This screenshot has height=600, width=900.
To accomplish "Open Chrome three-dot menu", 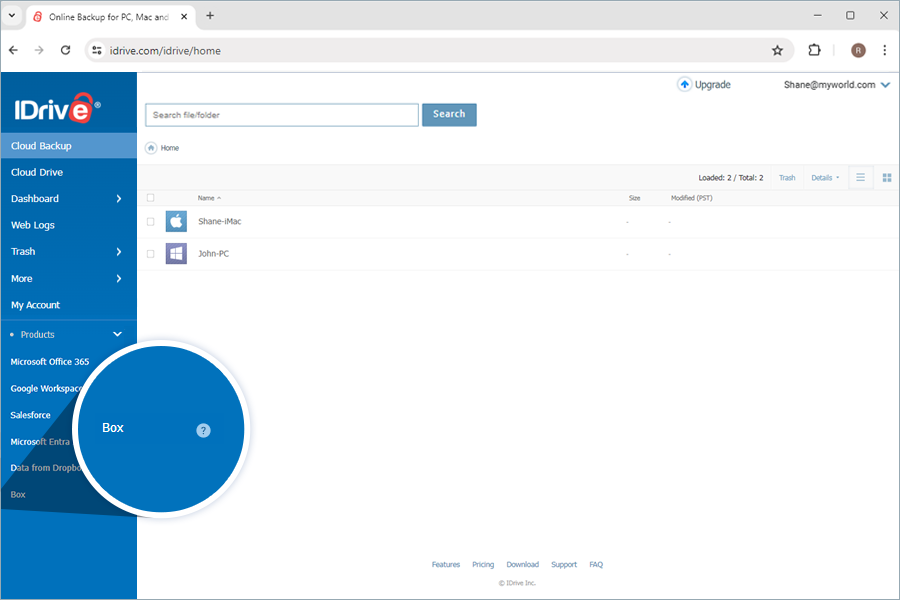I will pyautogui.click(x=885, y=51).
